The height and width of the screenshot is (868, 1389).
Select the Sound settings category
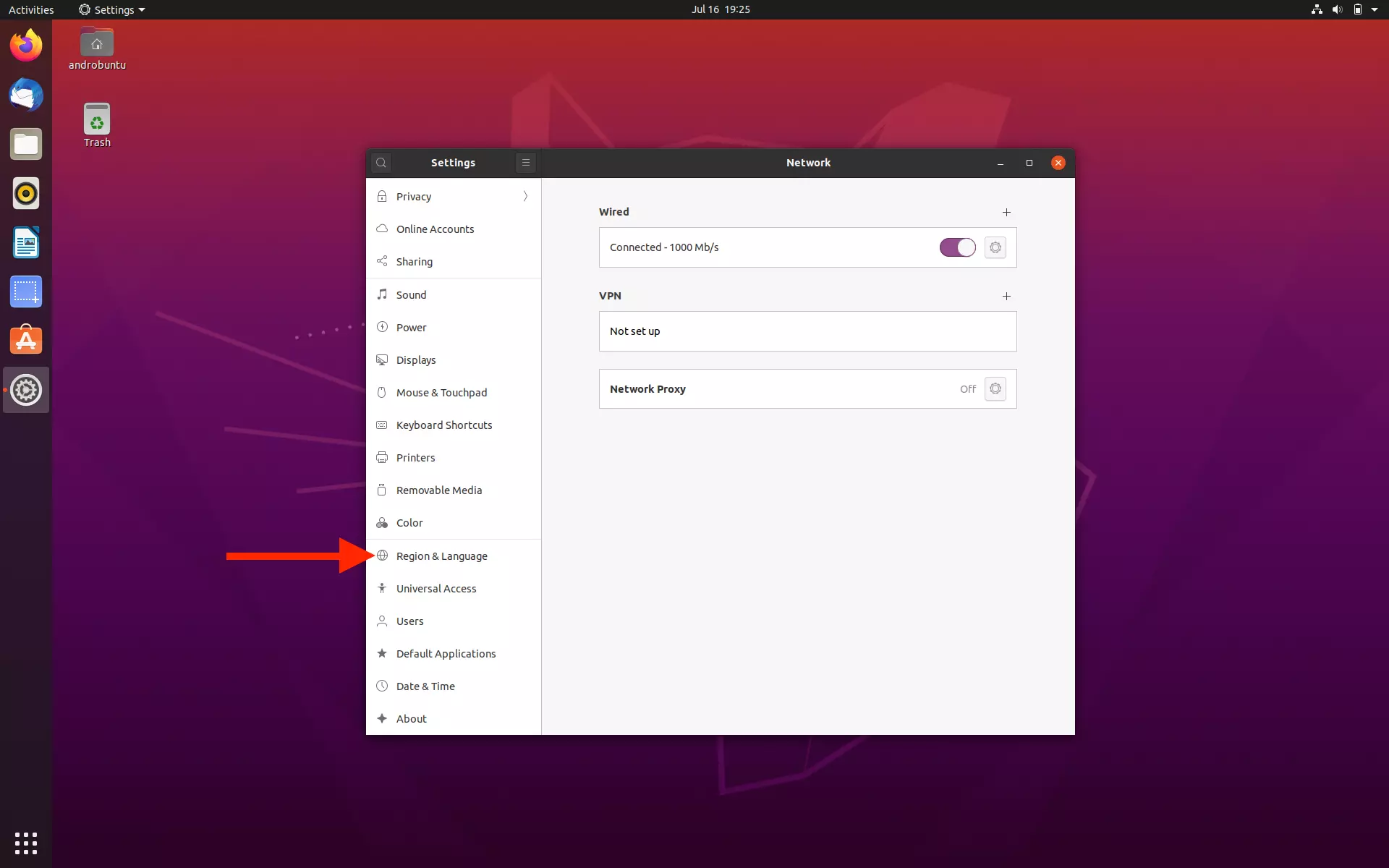(412, 294)
